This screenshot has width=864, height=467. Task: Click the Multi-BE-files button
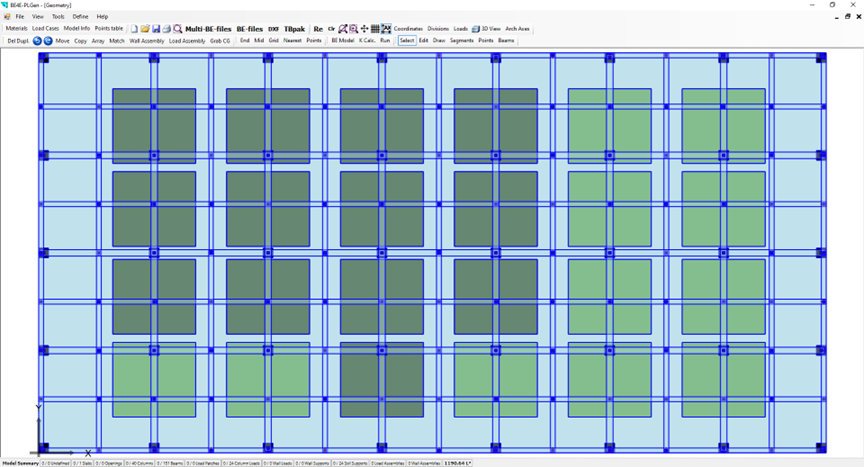point(208,29)
